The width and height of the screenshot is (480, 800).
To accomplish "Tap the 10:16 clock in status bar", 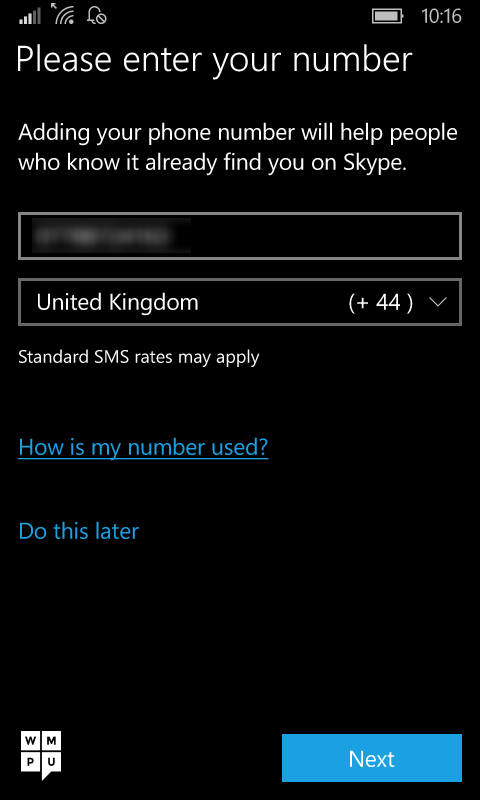I will 441,16.
